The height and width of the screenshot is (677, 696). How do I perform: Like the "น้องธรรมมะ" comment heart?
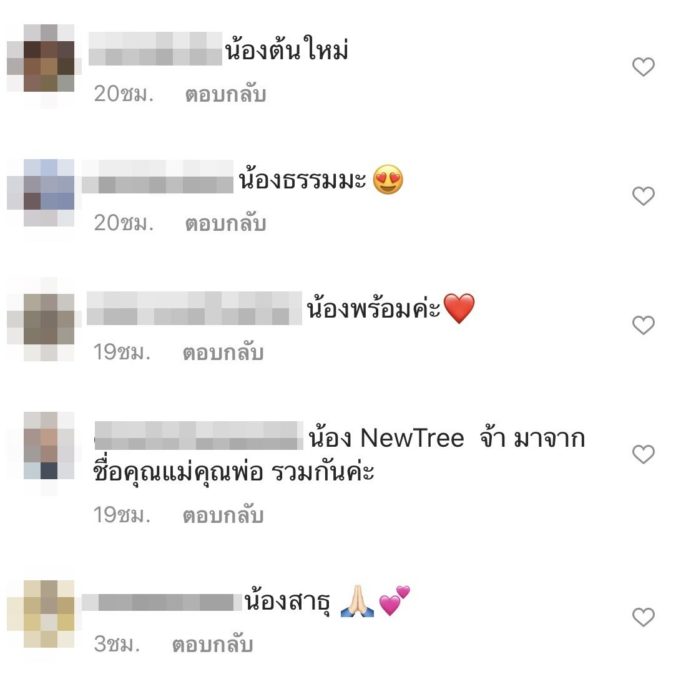pyautogui.click(x=643, y=196)
